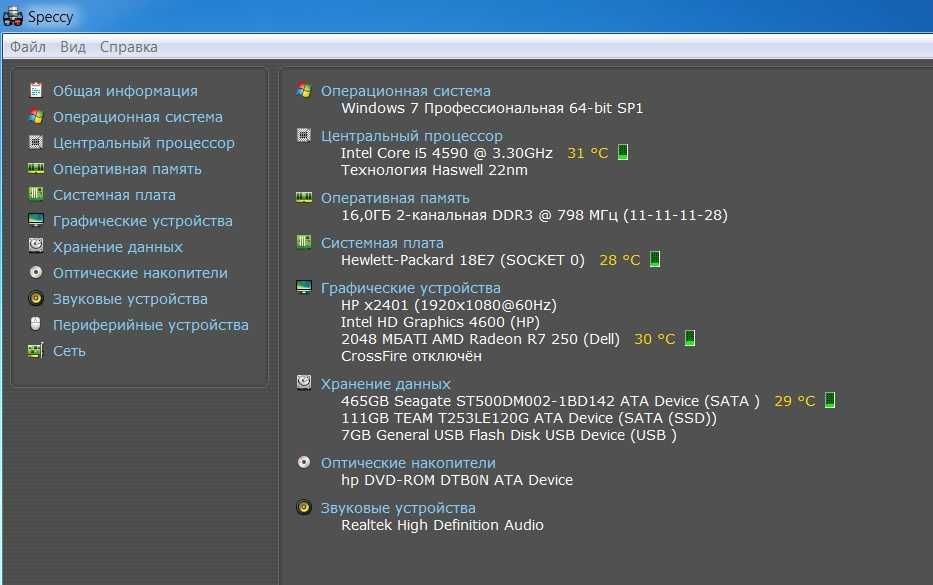Click the Периферийные устройства sidebar icon
The height and width of the screenshot is (585, 933).
pos(36,324)
